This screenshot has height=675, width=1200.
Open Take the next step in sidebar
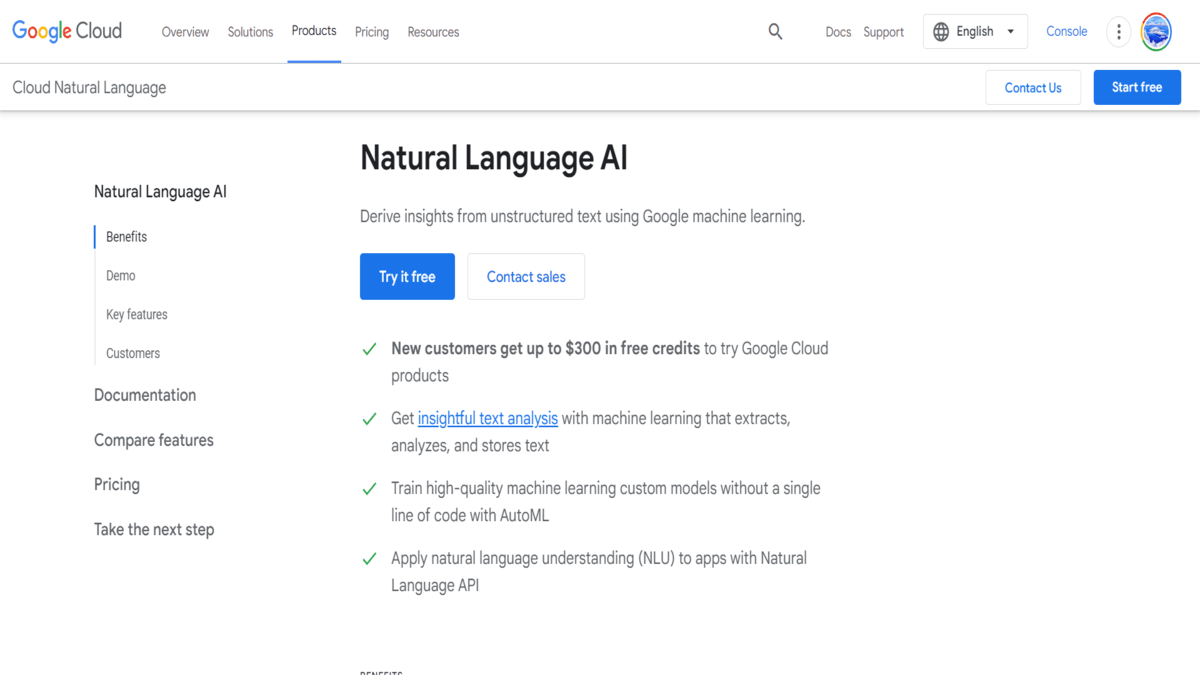point(154,530)
